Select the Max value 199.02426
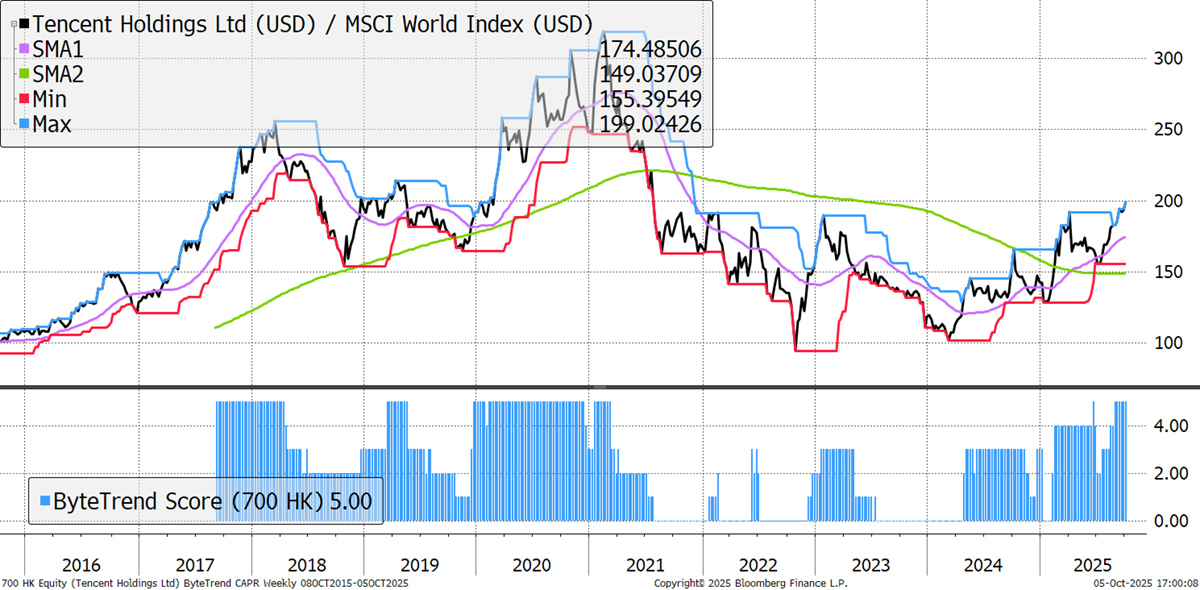1200x590 pixels. pos(651,123)
